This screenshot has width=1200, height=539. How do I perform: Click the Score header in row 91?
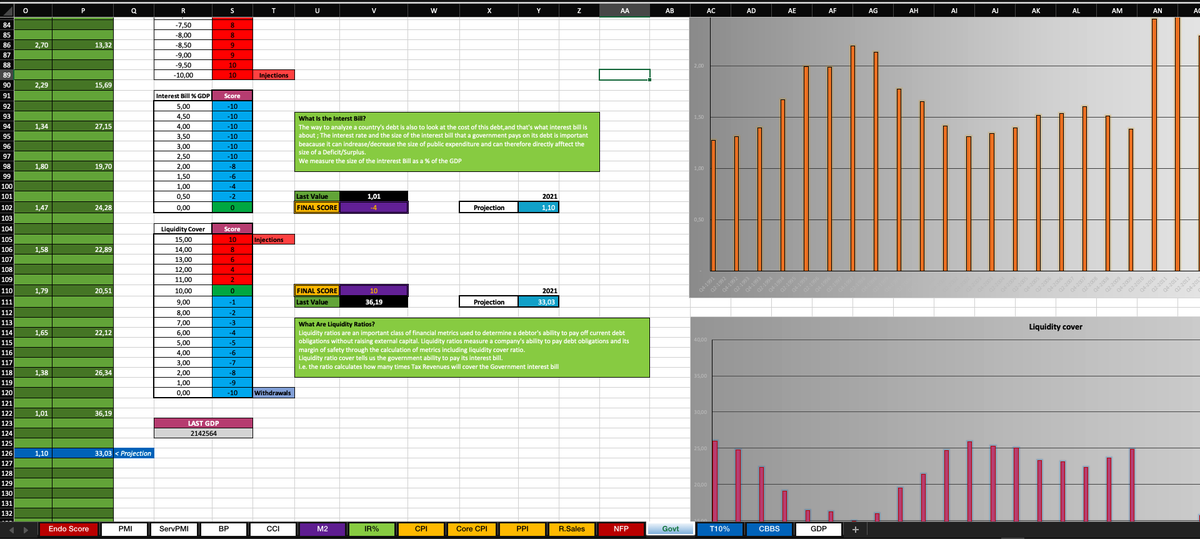click(232, 97)
